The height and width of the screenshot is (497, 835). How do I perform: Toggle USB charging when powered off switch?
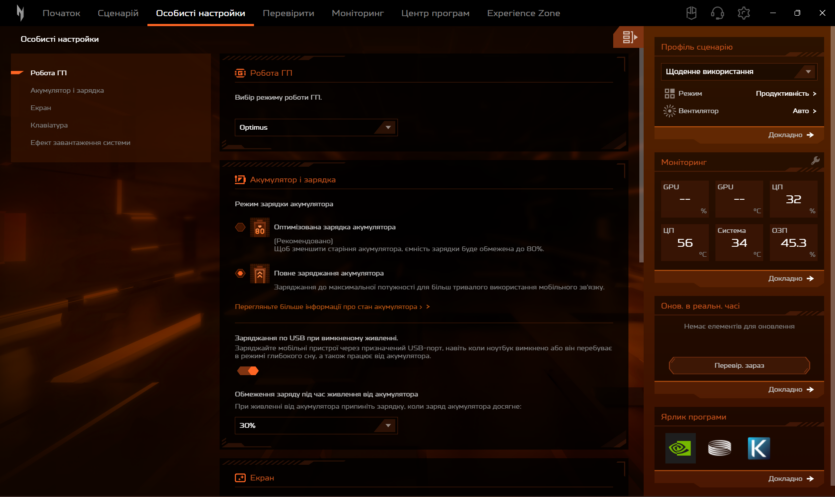[247, 370]
